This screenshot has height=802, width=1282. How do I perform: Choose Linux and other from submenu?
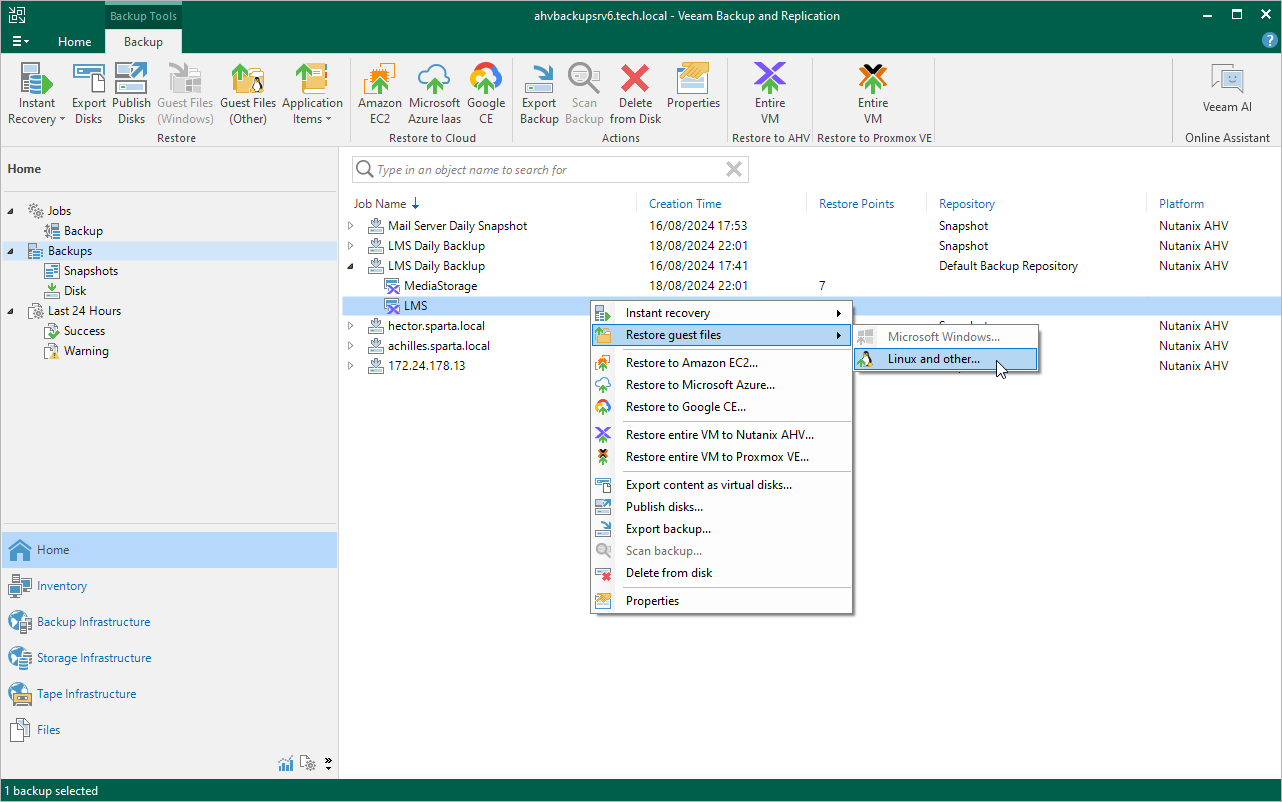click(x=933, y=359)
